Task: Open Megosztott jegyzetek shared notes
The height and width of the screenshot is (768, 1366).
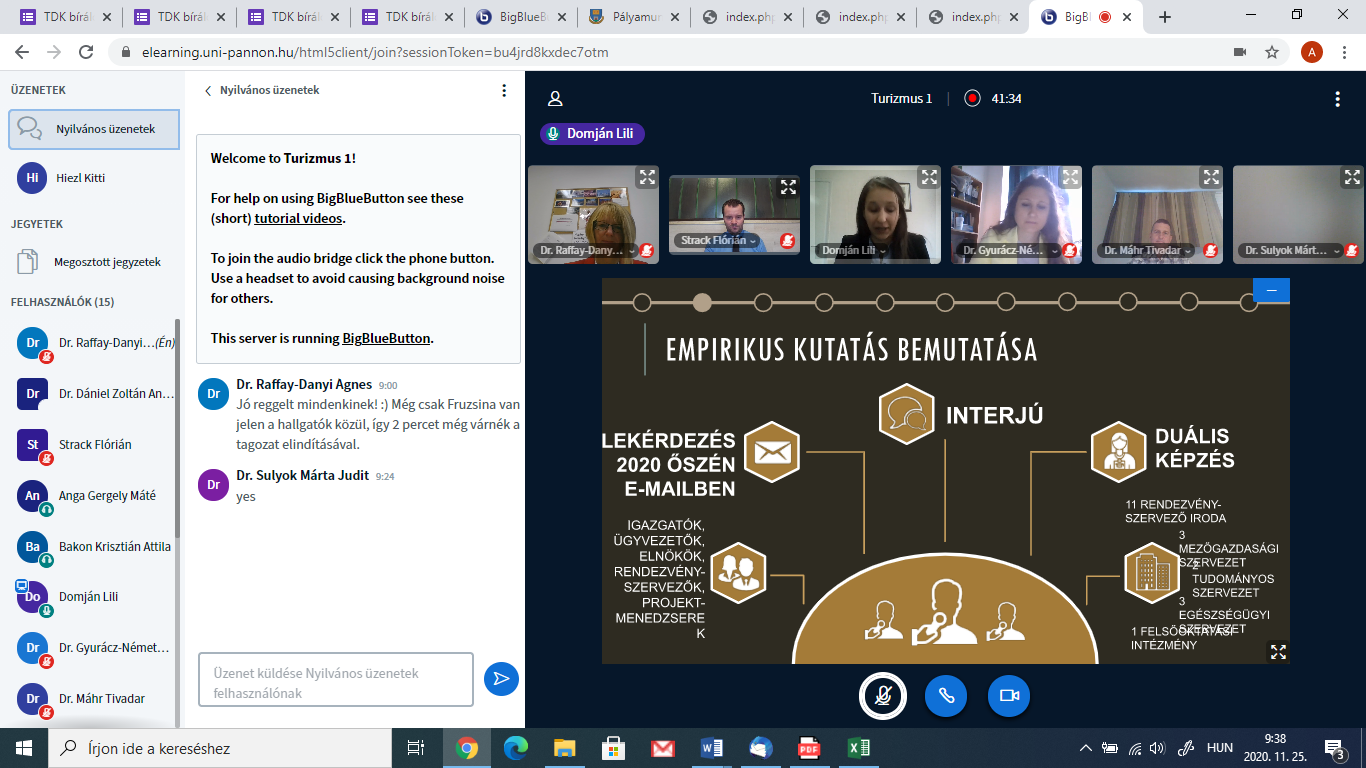Action: click(x=107, y=262)
